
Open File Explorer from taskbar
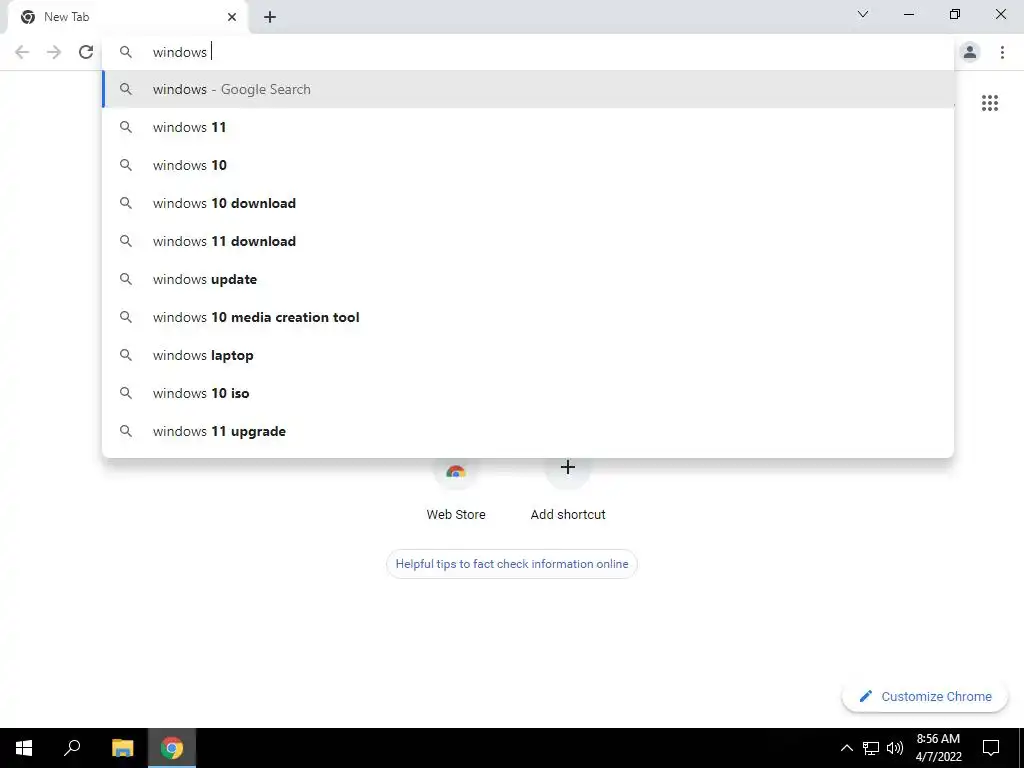pyautogui.click(x=122, y=748)
